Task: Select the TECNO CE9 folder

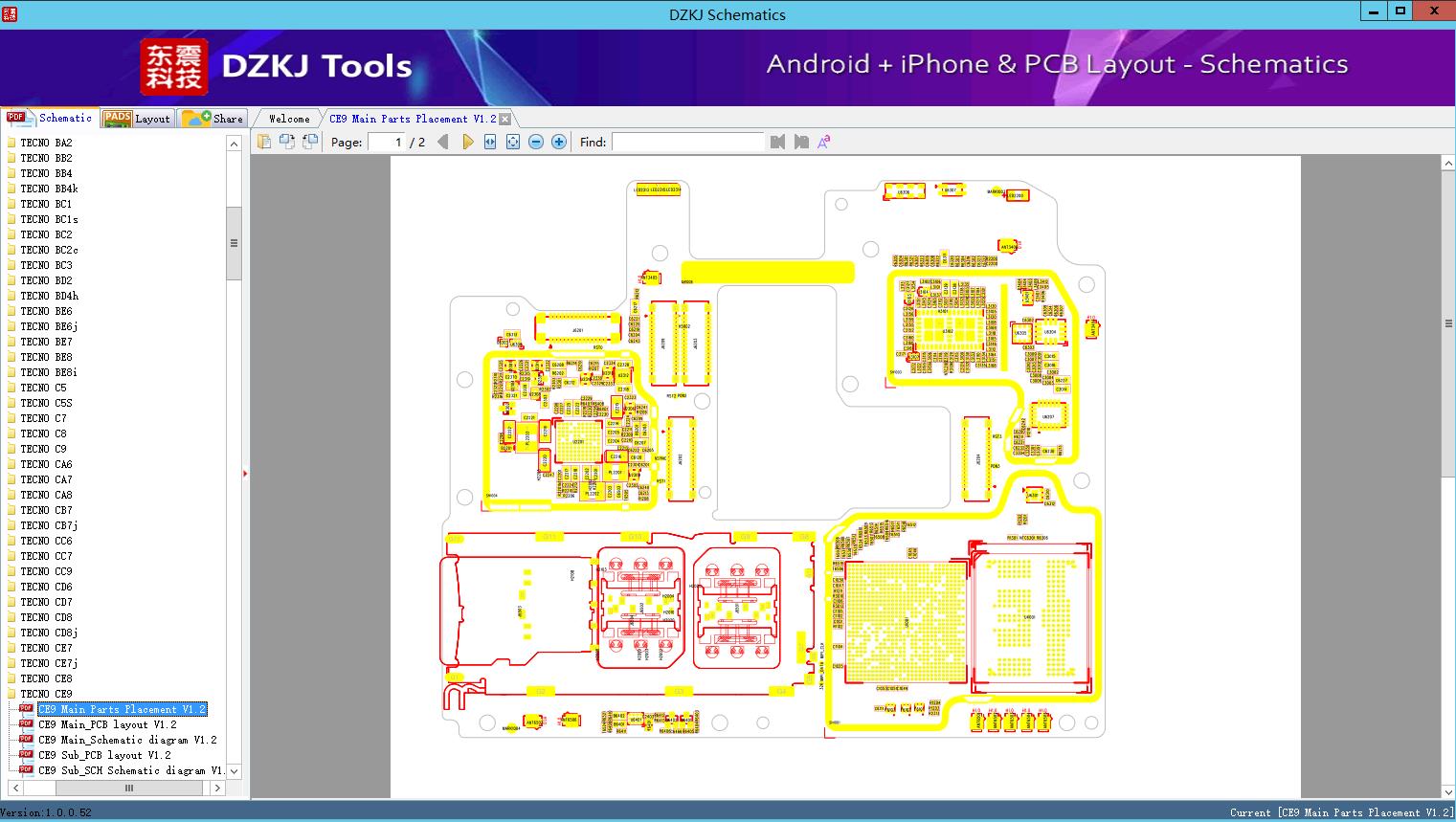Action: click(x=46, y=694)
